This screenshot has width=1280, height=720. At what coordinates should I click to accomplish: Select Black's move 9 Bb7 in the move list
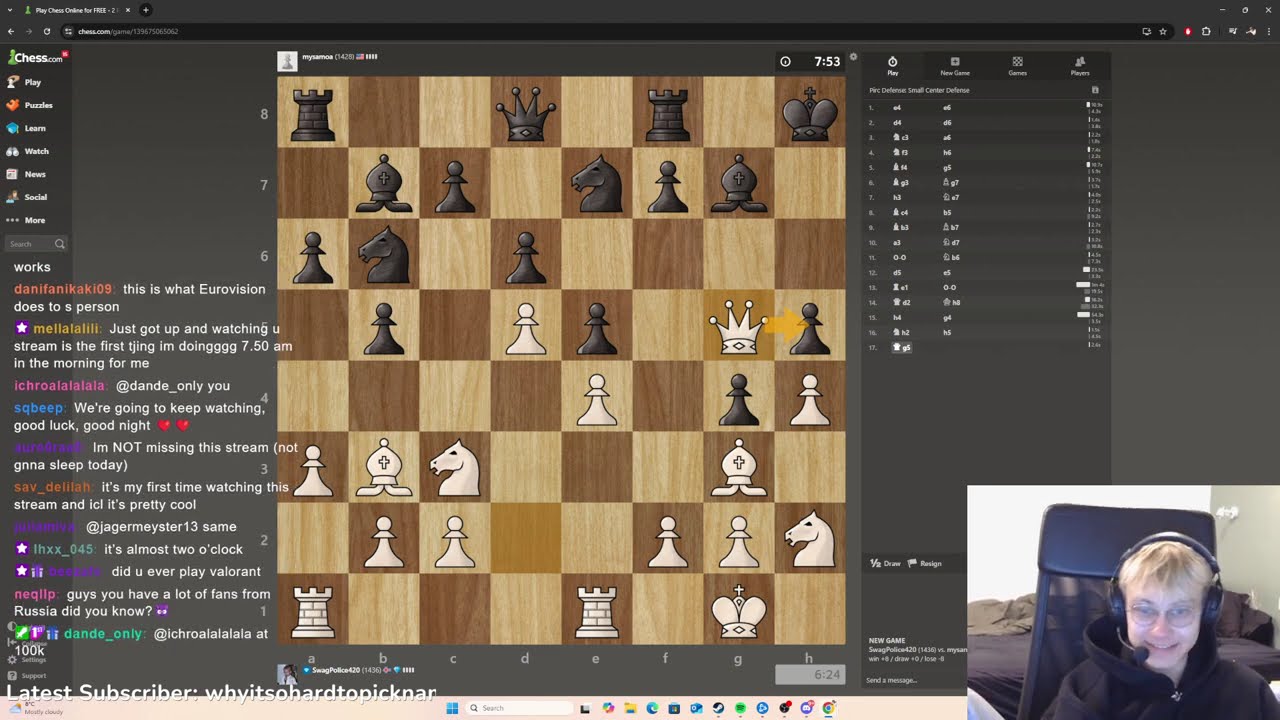[x=951, y=227]
